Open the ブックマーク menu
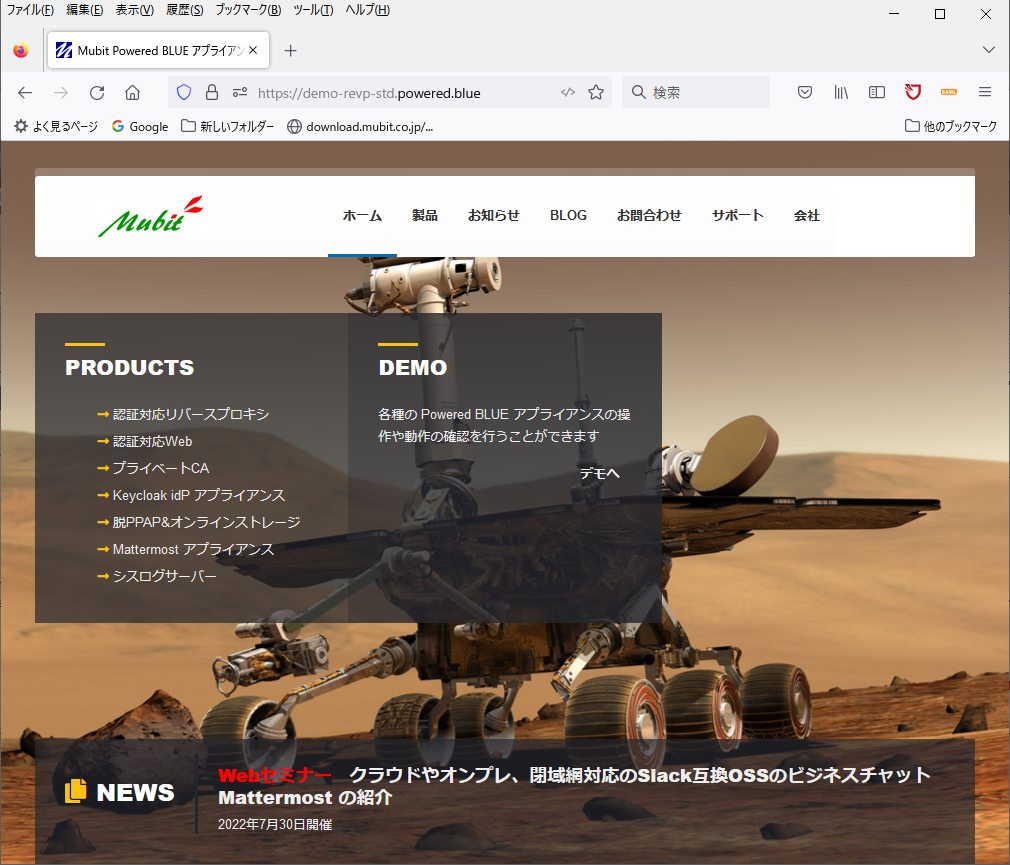 (x=248, y=10)
